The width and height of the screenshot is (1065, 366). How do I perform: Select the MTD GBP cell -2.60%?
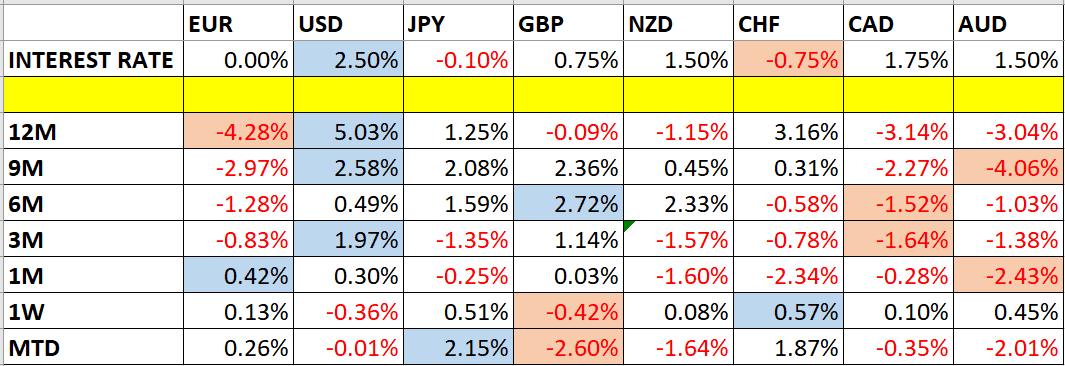(568, 348)
